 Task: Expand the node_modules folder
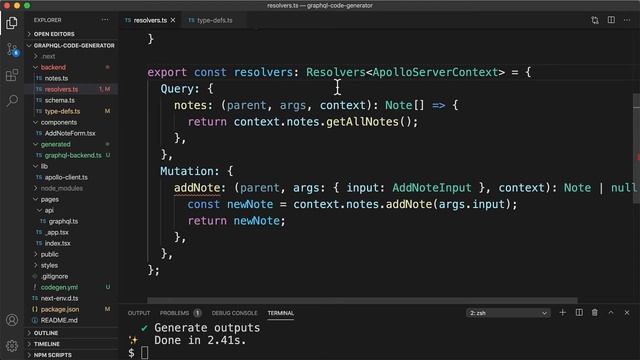[x=61, y=188]
